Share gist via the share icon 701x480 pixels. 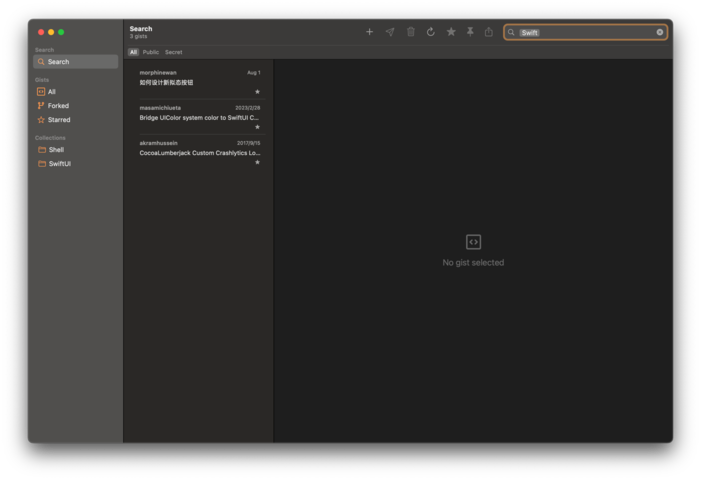click(489, 32)
